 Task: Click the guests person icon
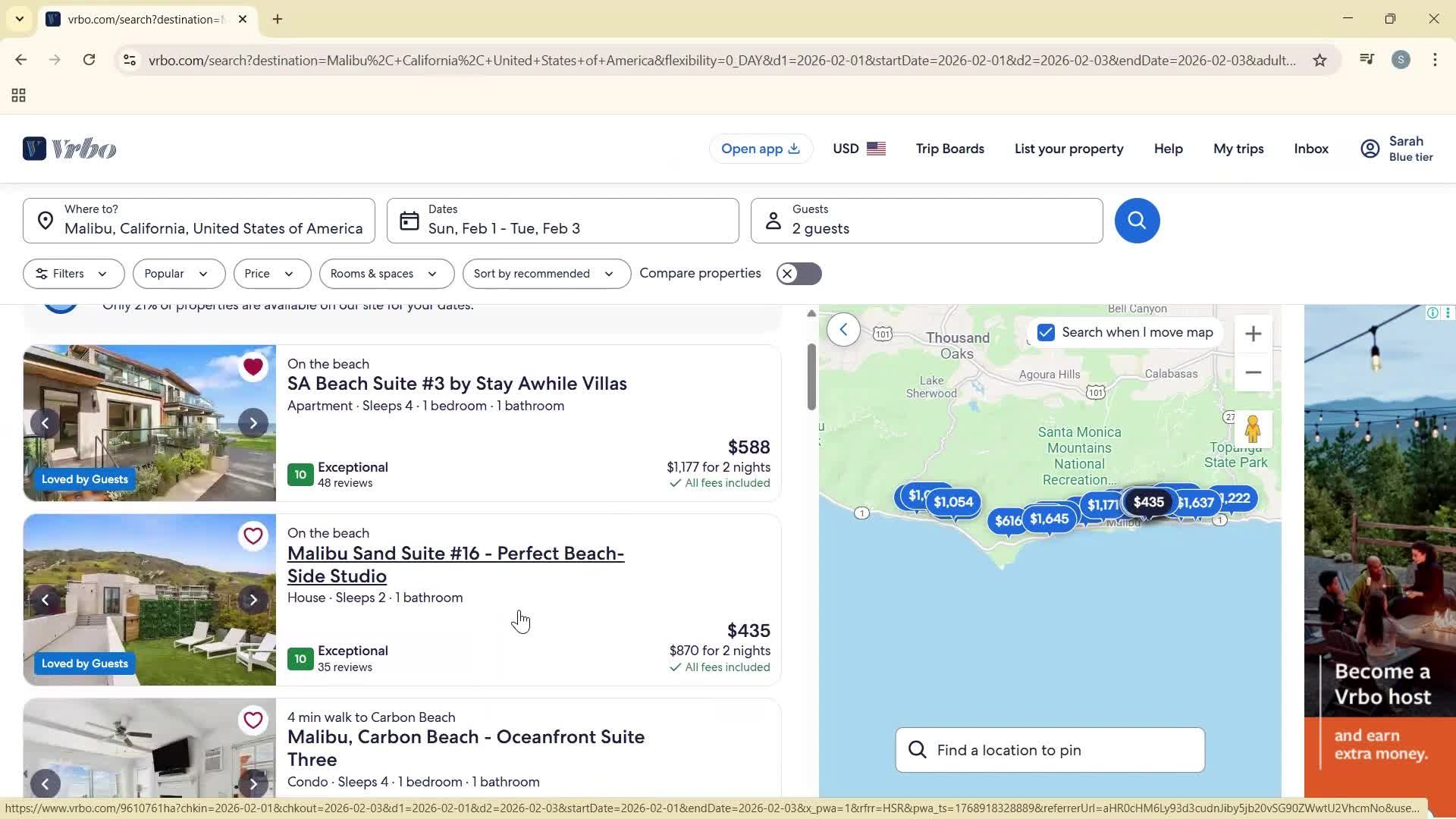click(773, 221)
